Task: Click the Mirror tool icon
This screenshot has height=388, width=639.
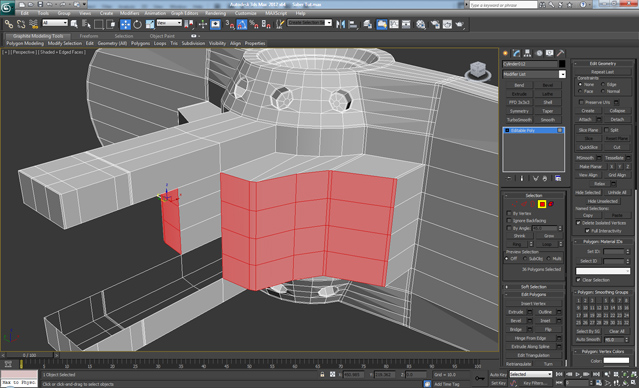Action: tap(340, 24)
